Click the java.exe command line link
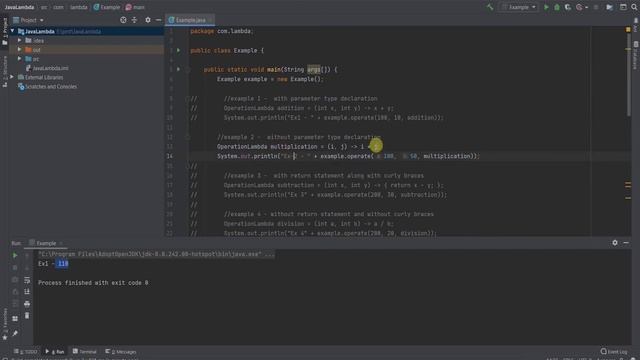 tap(156, 254)
